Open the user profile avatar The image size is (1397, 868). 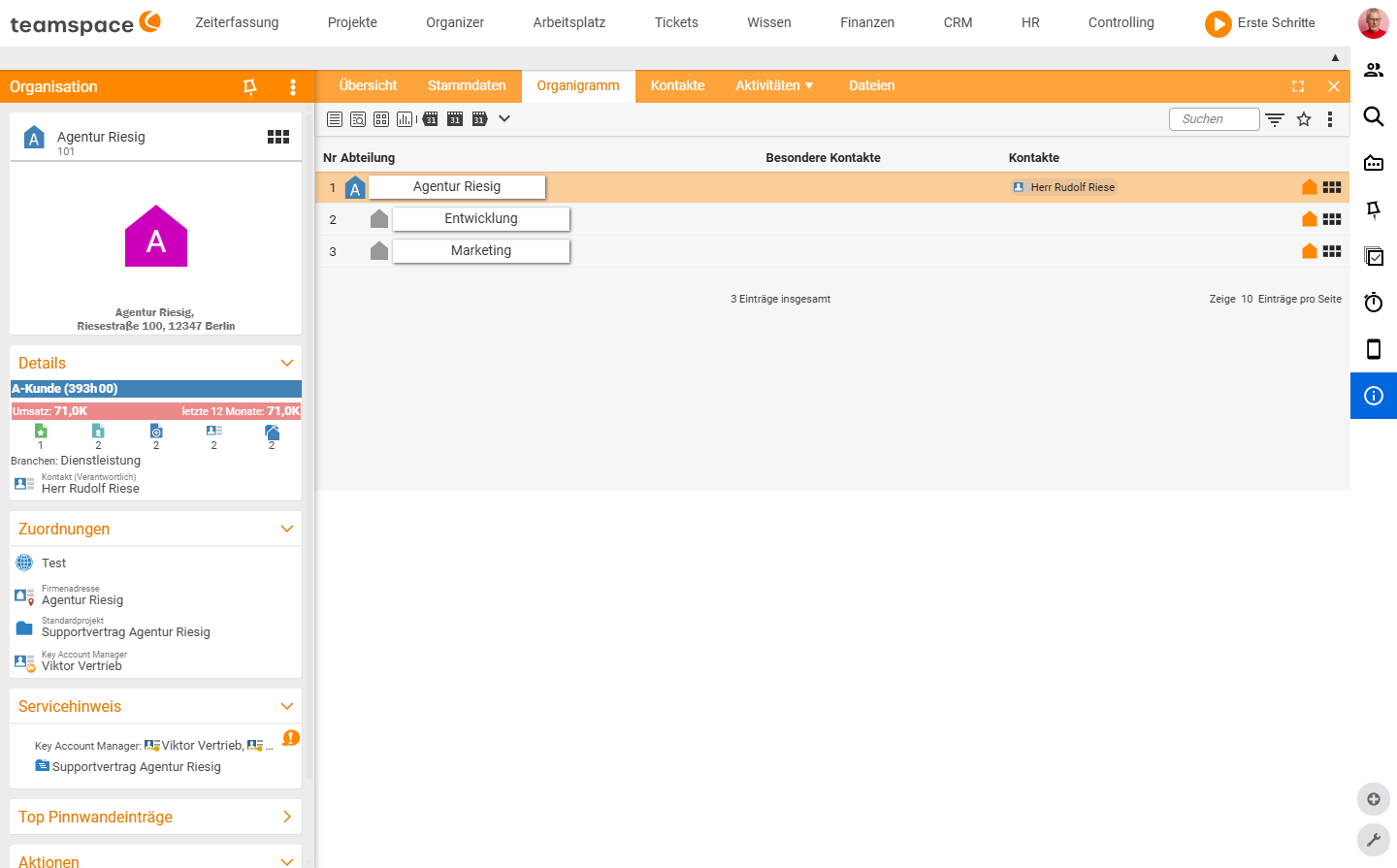[1374, 23]
